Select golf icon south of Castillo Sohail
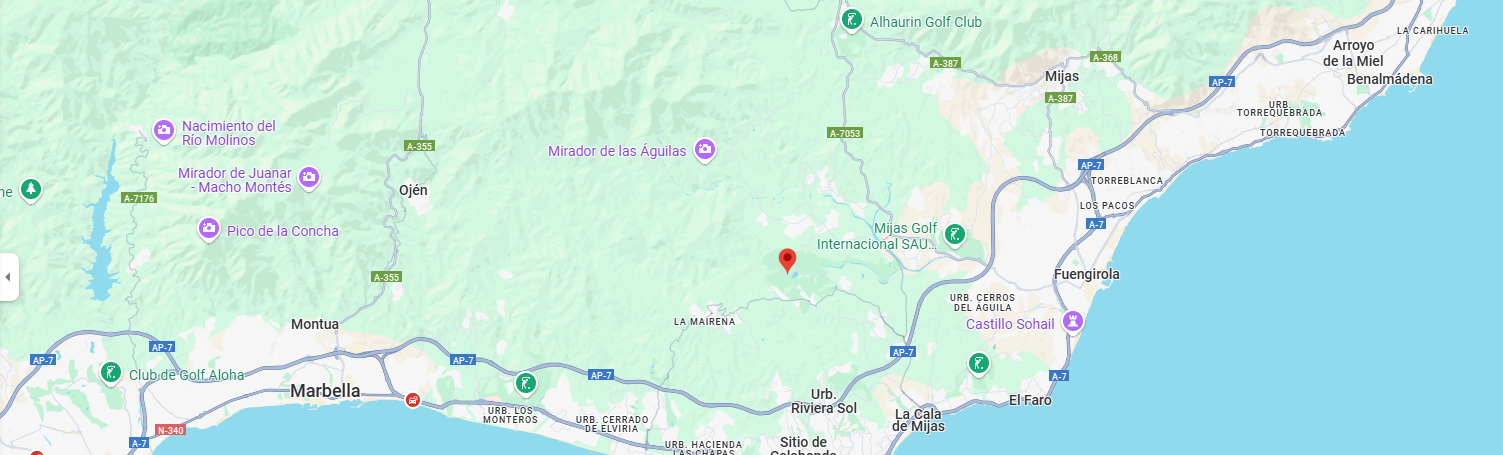The height and width of the screenshot is (455, 1503). 979,364
